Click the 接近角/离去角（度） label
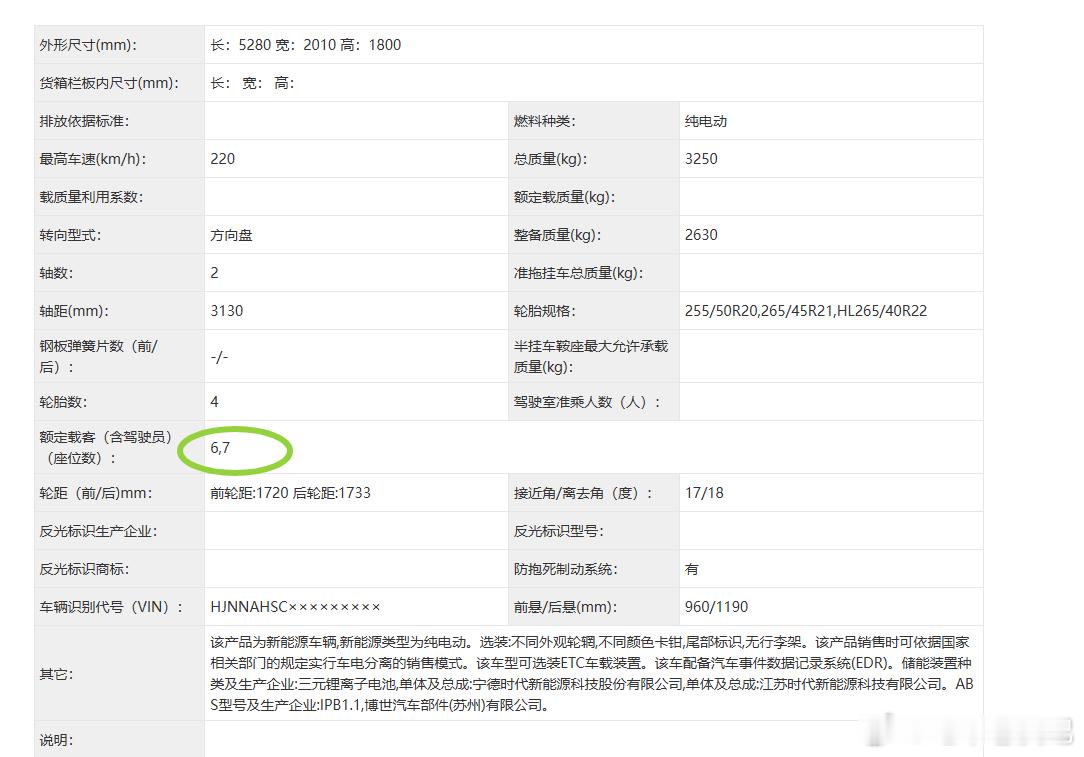The height and width of the screenshot is (757, 1084). pyautogui.click(x=583, y=493)
